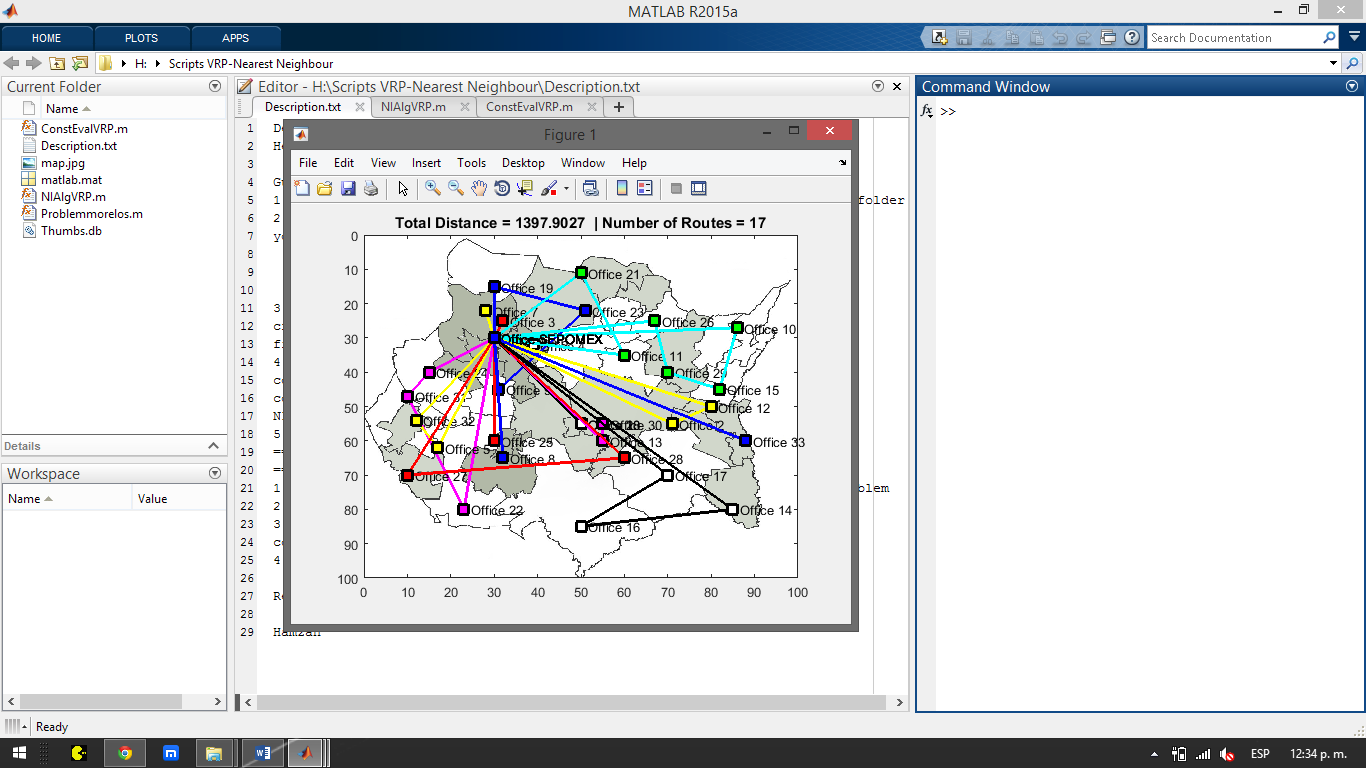
Task: Open the View menu in Figure 1
Action: [x=384, y=163]
